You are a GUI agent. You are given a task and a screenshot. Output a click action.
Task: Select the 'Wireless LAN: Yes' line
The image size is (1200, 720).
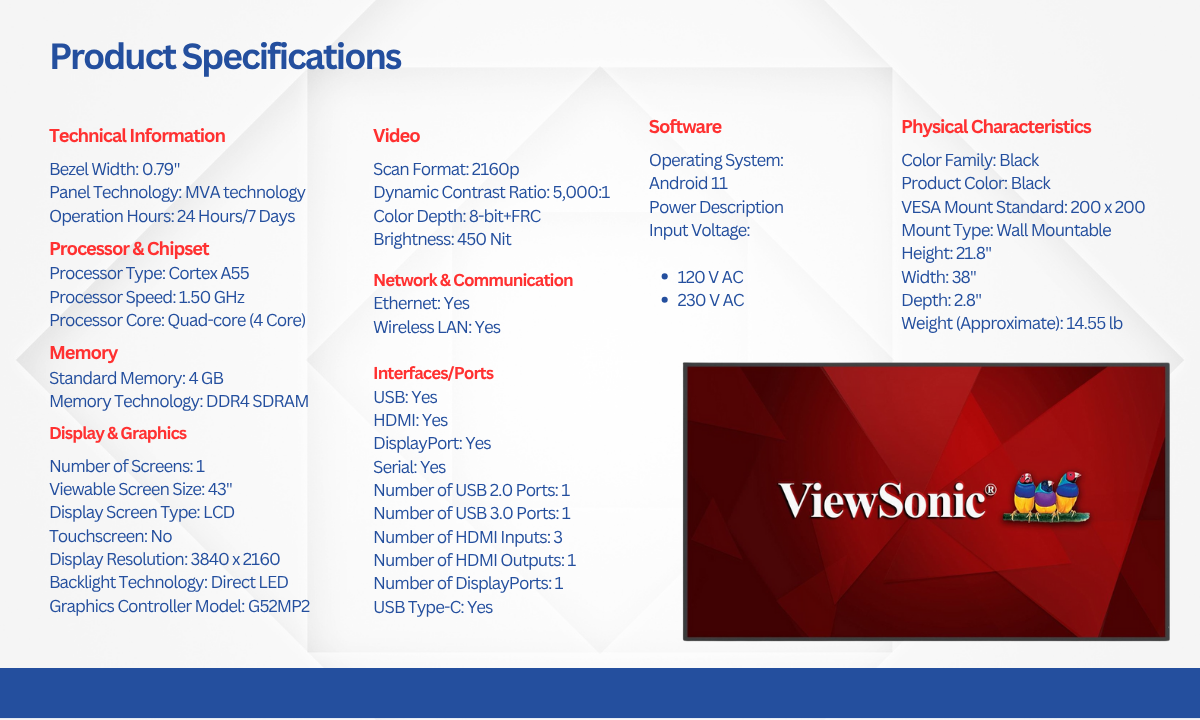click(437, 327)
